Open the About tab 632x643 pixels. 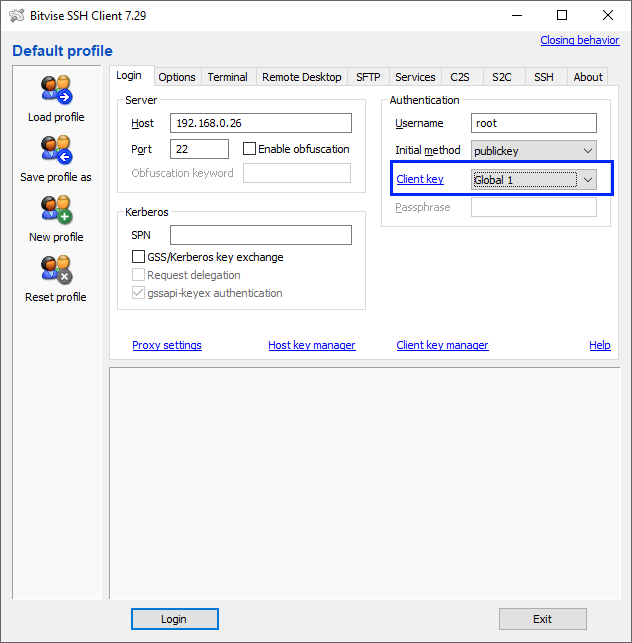pyautogui.click(x=588, y=77)
